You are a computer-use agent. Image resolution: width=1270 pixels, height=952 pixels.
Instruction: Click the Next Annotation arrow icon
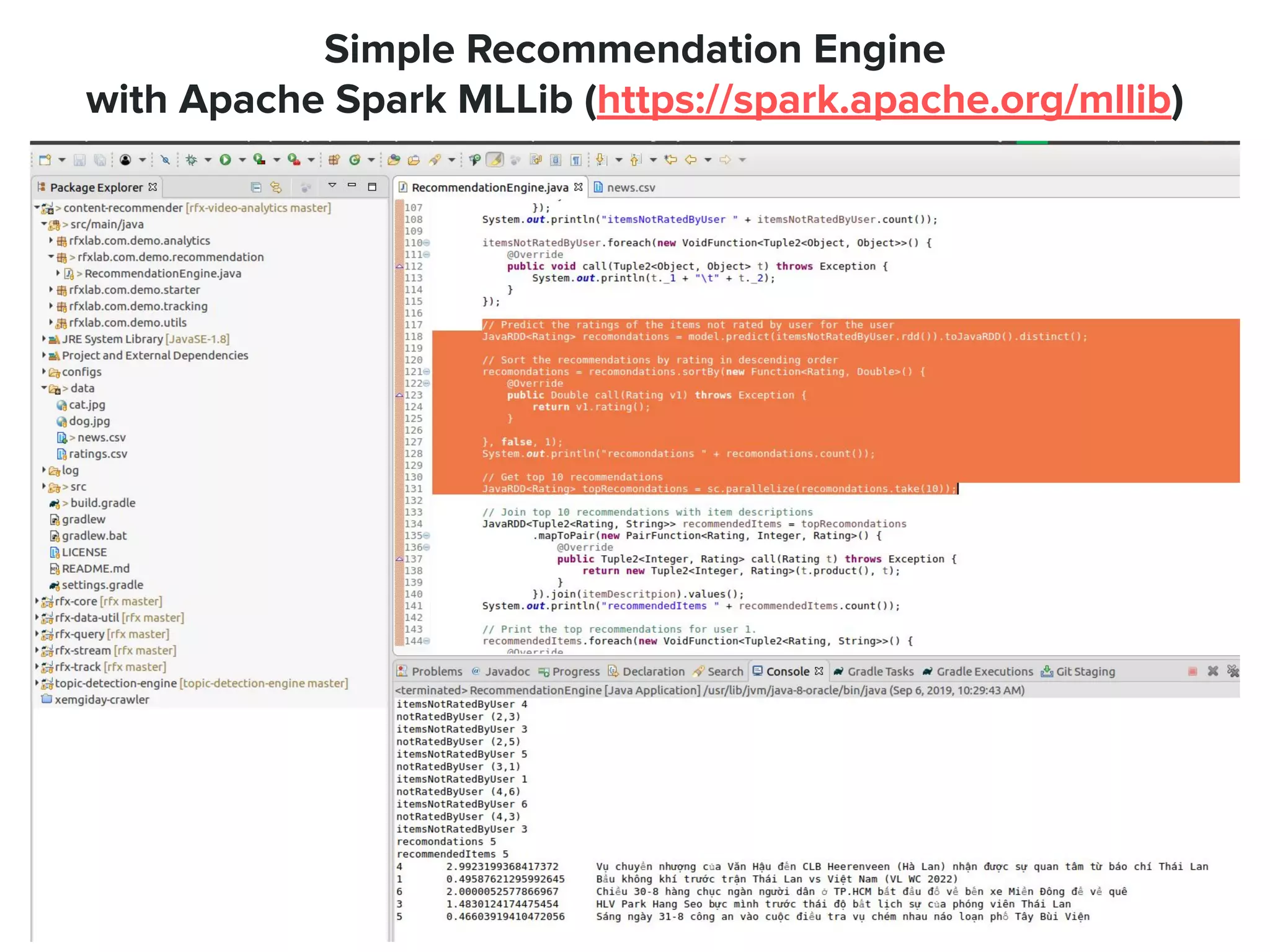(600, 160)
